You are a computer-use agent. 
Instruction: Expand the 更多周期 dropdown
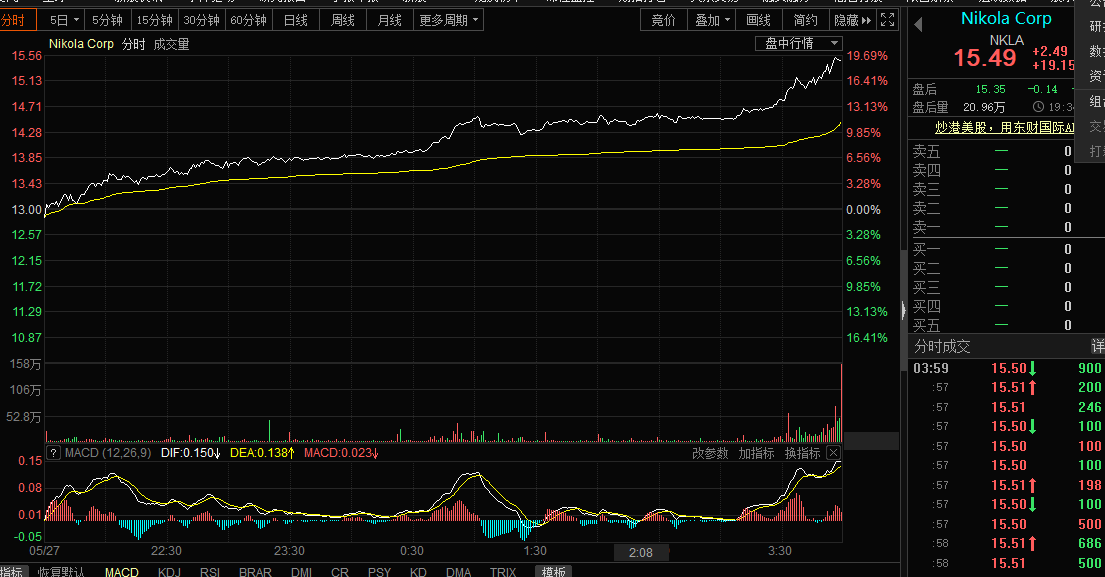click(448, 20)
